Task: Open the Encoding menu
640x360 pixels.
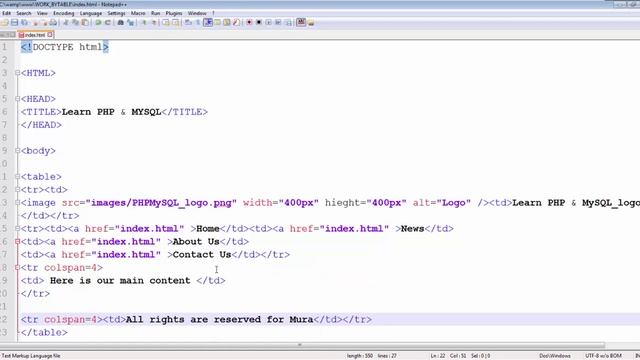Action: click(x=64, y=13)
